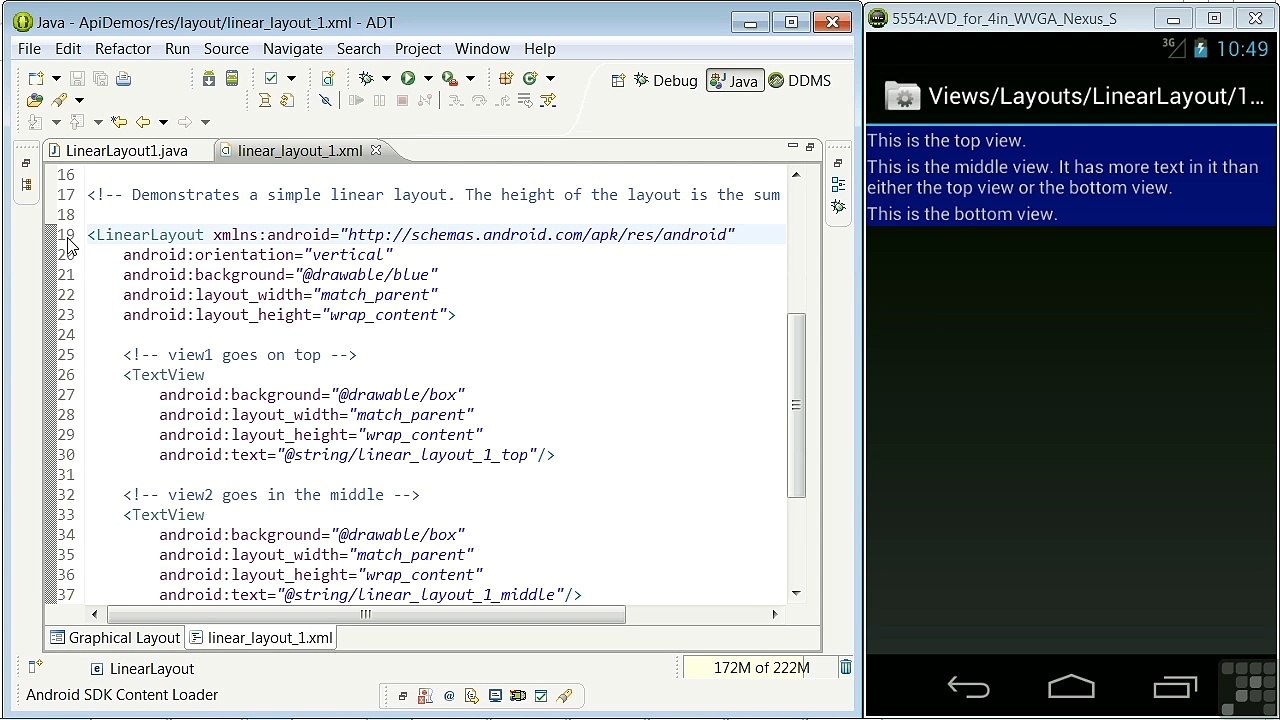
Task: Click the scroll-down arrow of the editor
Action: 796,593
